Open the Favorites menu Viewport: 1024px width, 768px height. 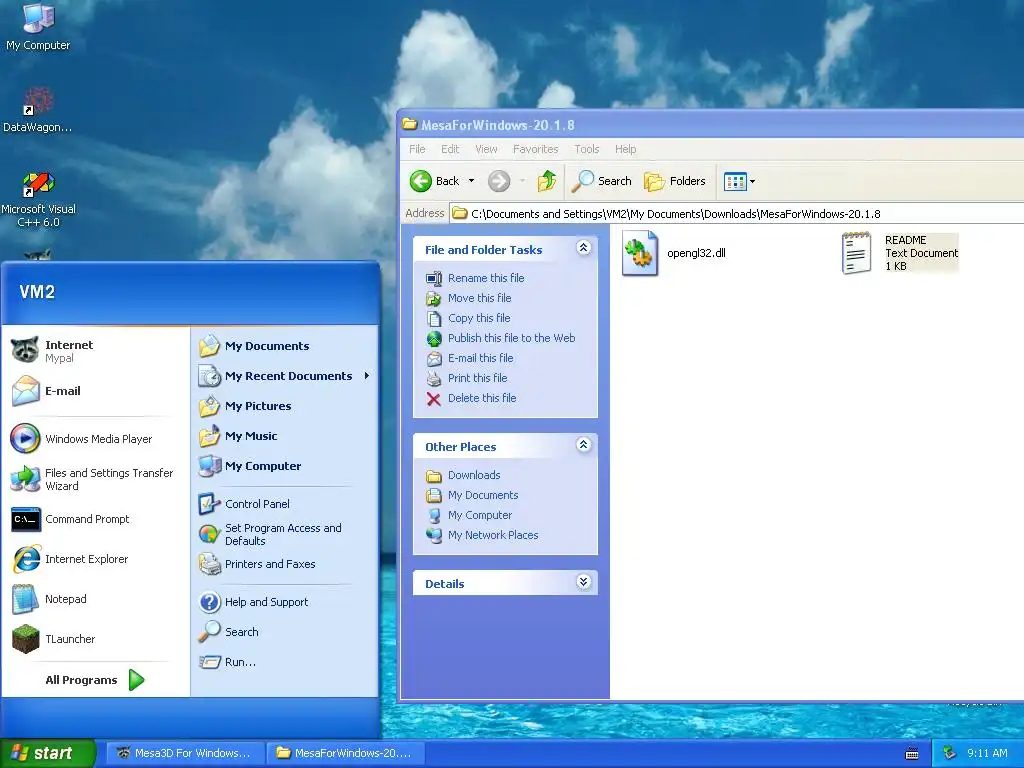click(536, 149)
